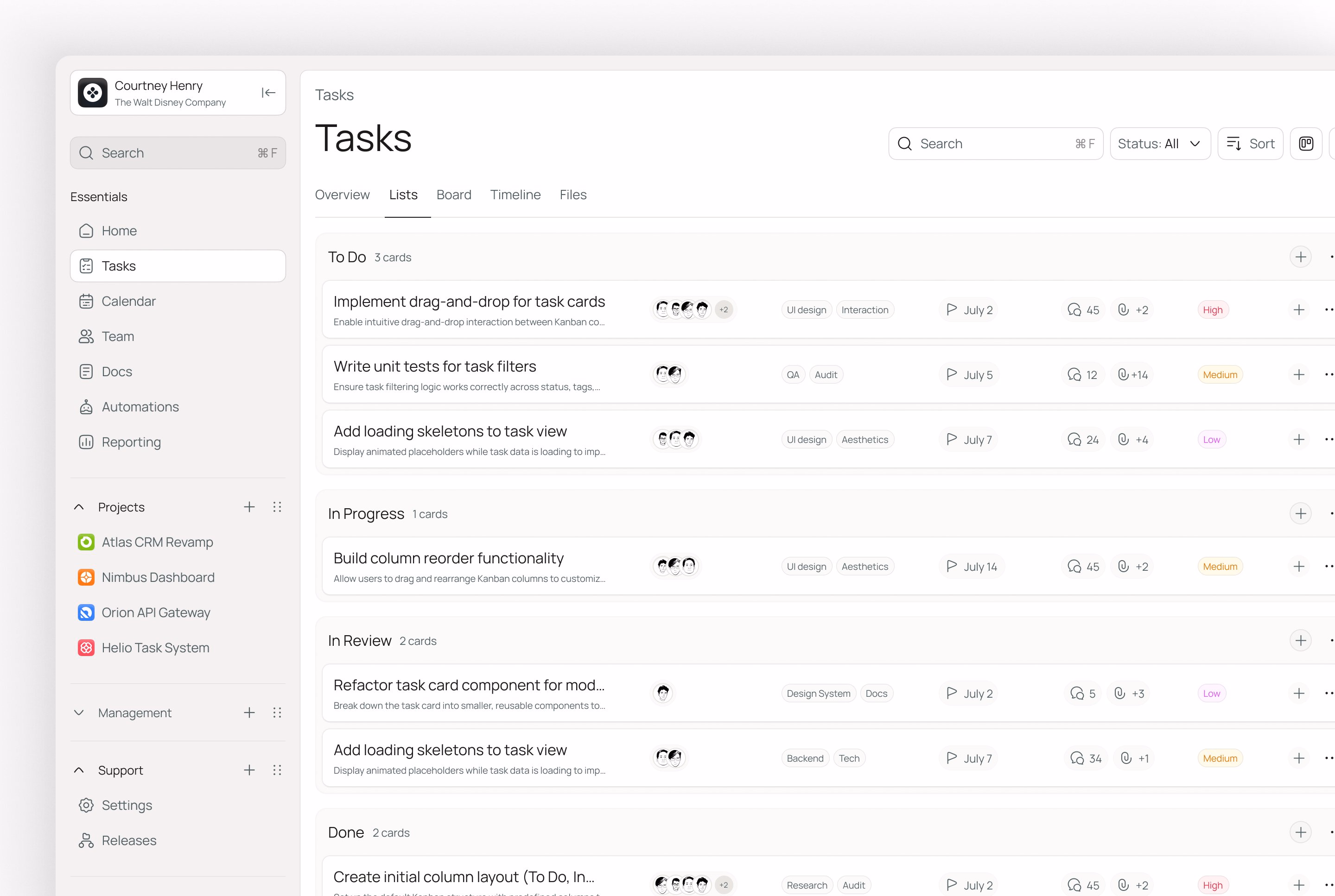Click the Projects drag handle dots
The height and width of the screenshot is (896, 1335).
277,507
